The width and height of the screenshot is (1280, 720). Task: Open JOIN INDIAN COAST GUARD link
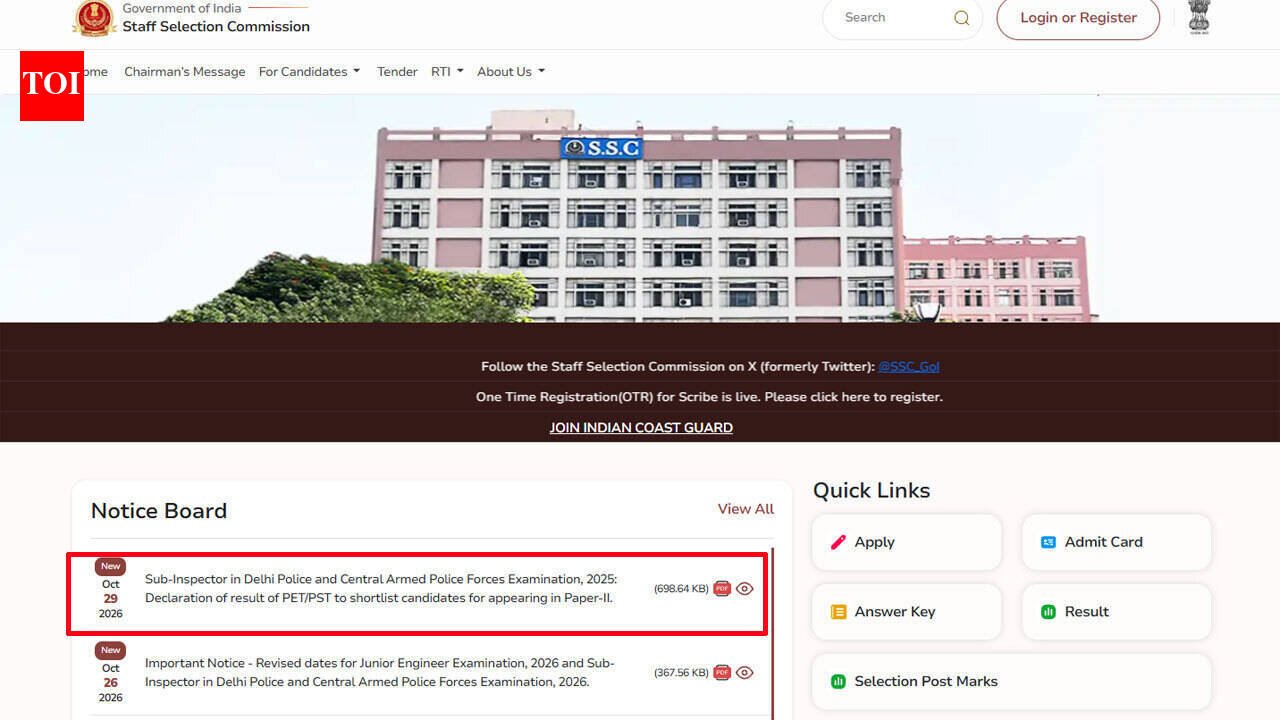click(x=641, y=428)
